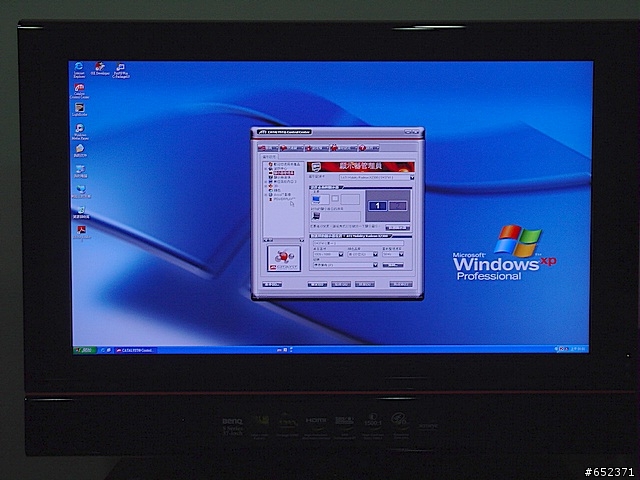Select the Welcome item in the settings tree
640x480 pixels.
point(284,164)
